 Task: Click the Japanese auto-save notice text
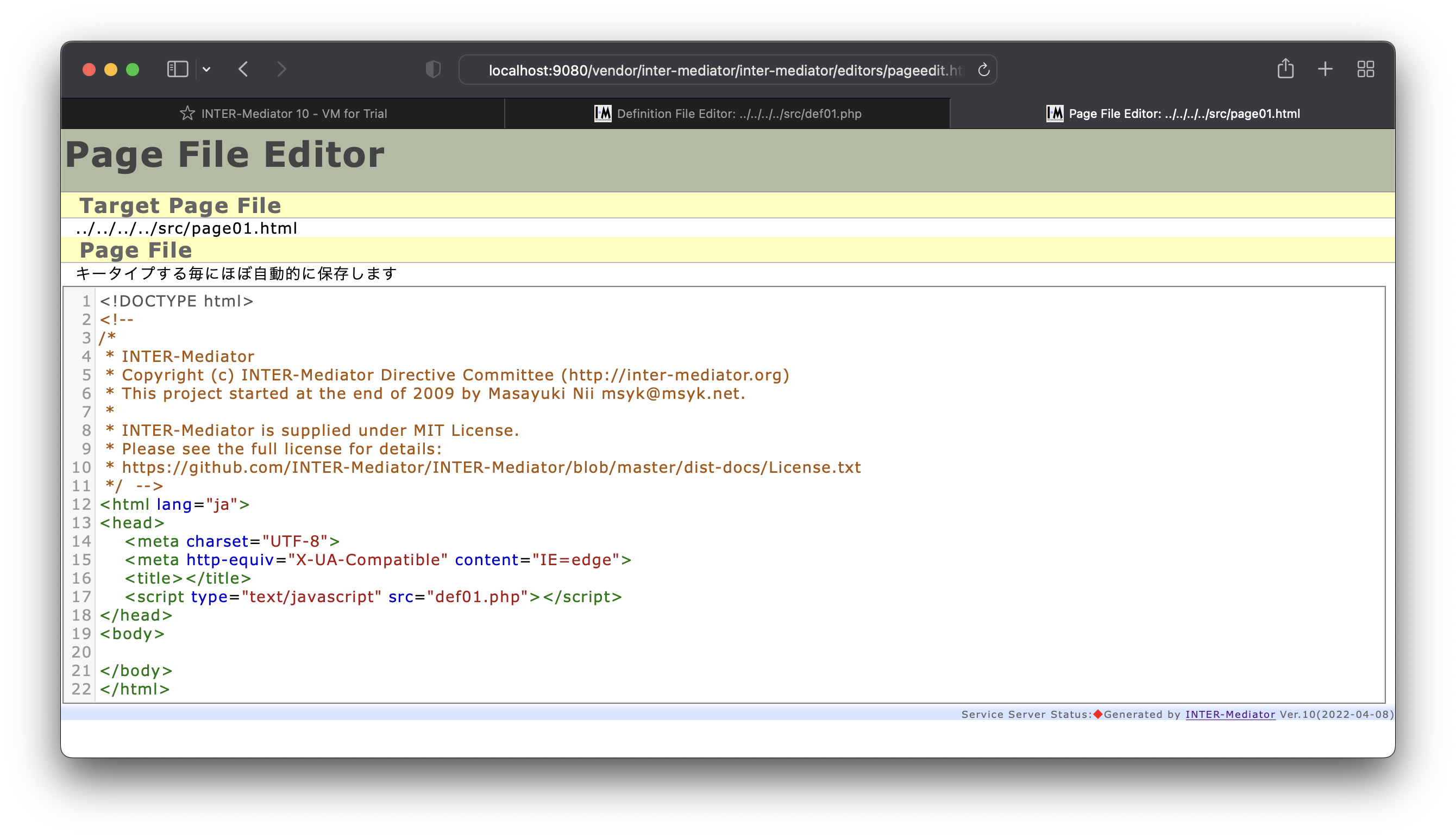click(x=236, y=273)
